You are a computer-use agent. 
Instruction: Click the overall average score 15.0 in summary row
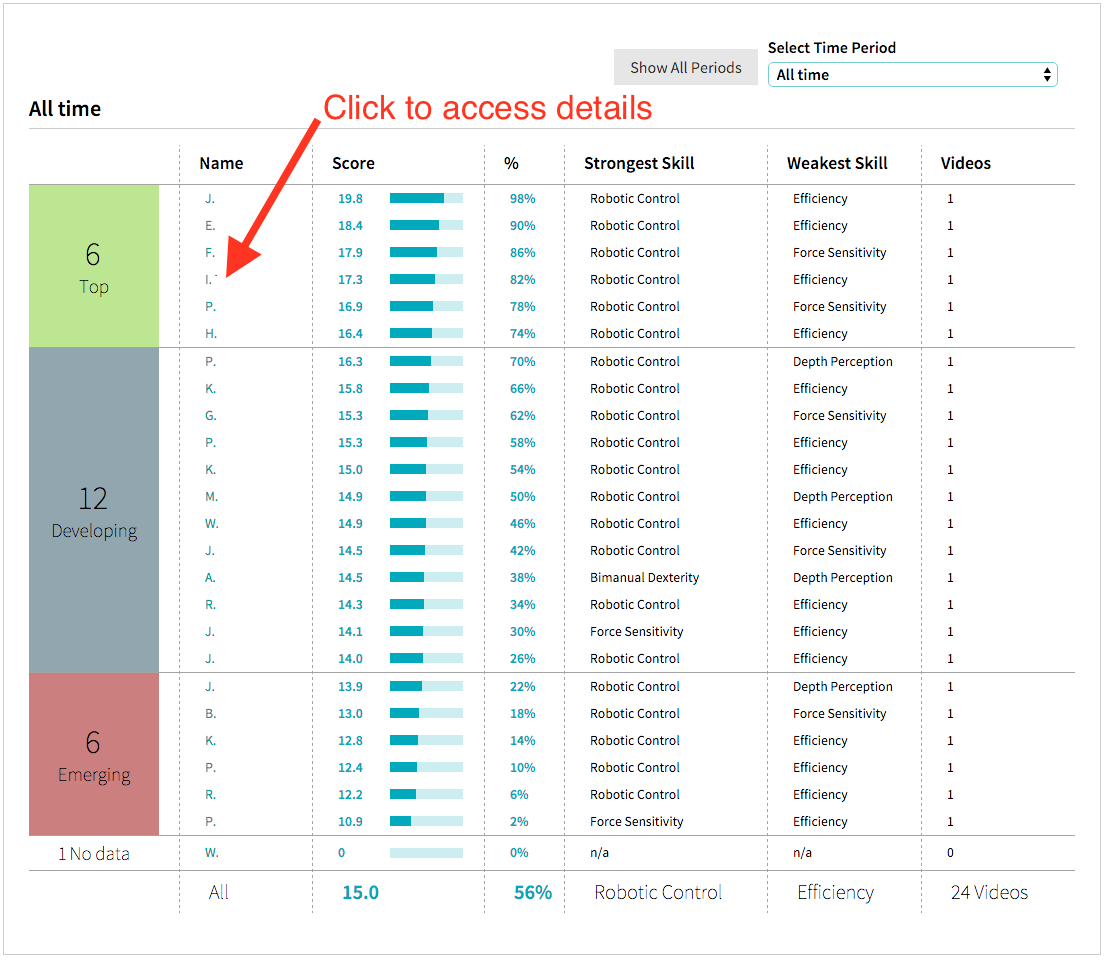pos(361,893)
